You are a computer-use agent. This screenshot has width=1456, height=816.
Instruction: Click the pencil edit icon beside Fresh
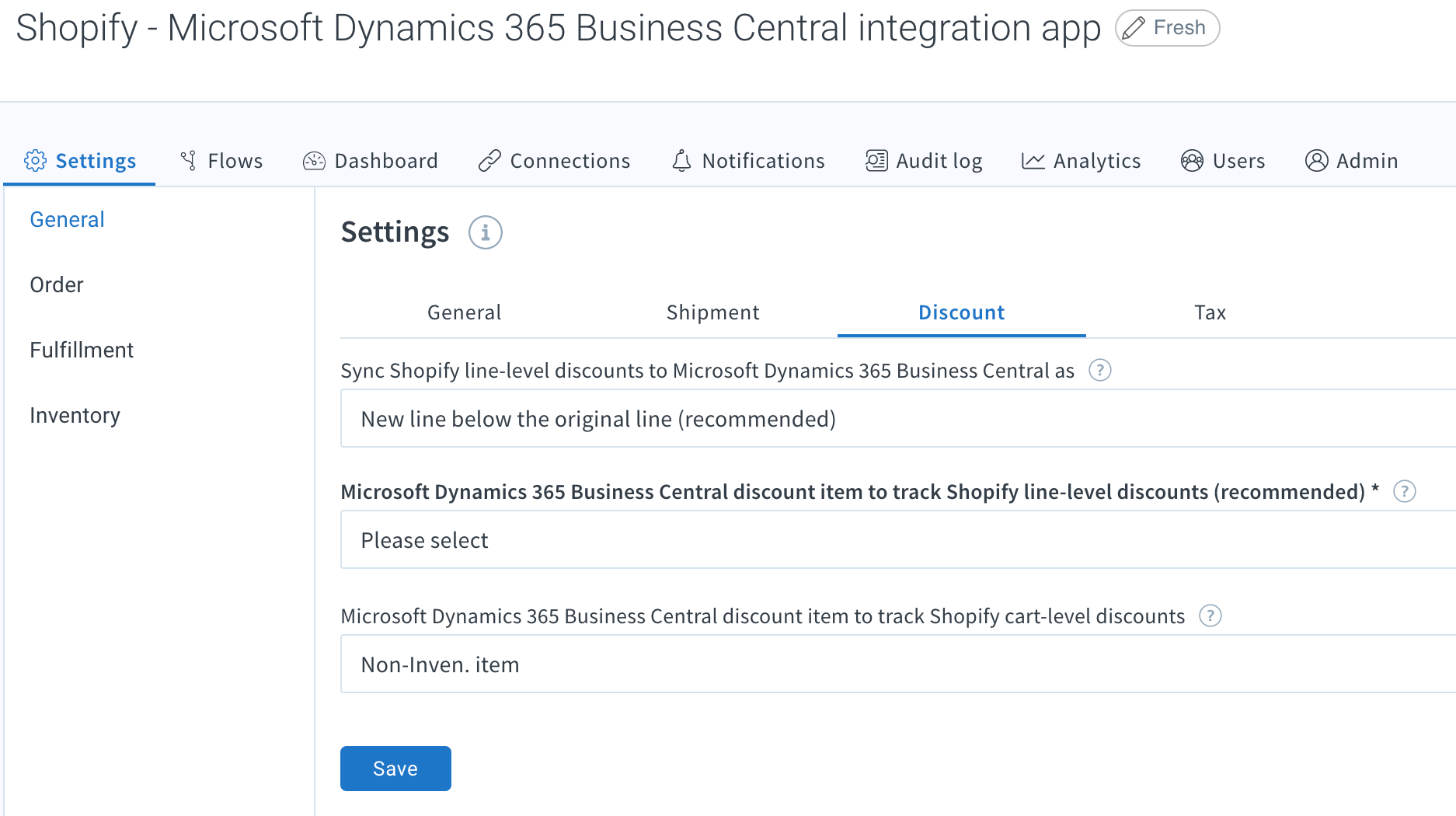pyautogui.click(x=1134, y=28)
